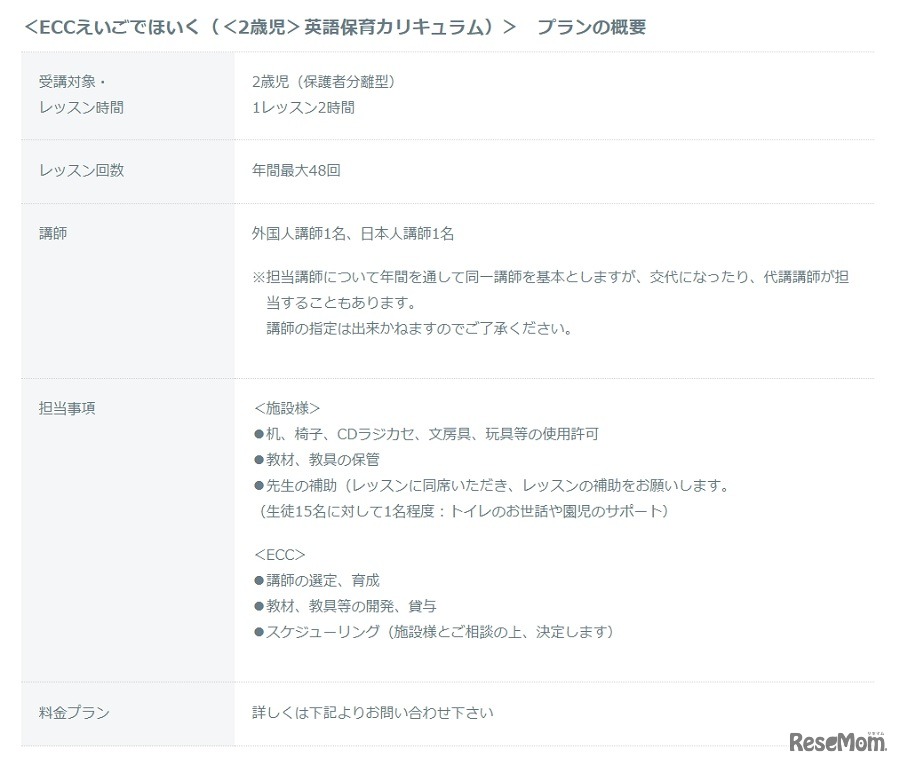900x765 pixels.
Task: Click the line "講師の指定は出来かねますので"
Action: point(419,329)
